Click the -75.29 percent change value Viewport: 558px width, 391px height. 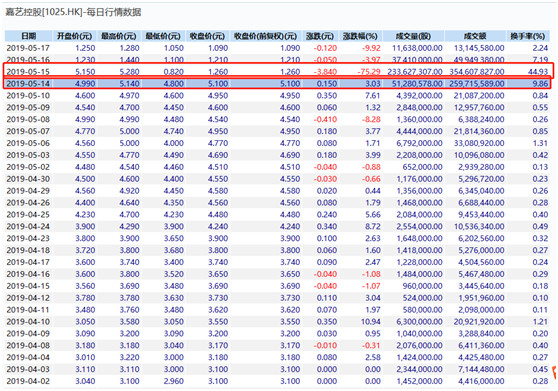click(369, 72)
